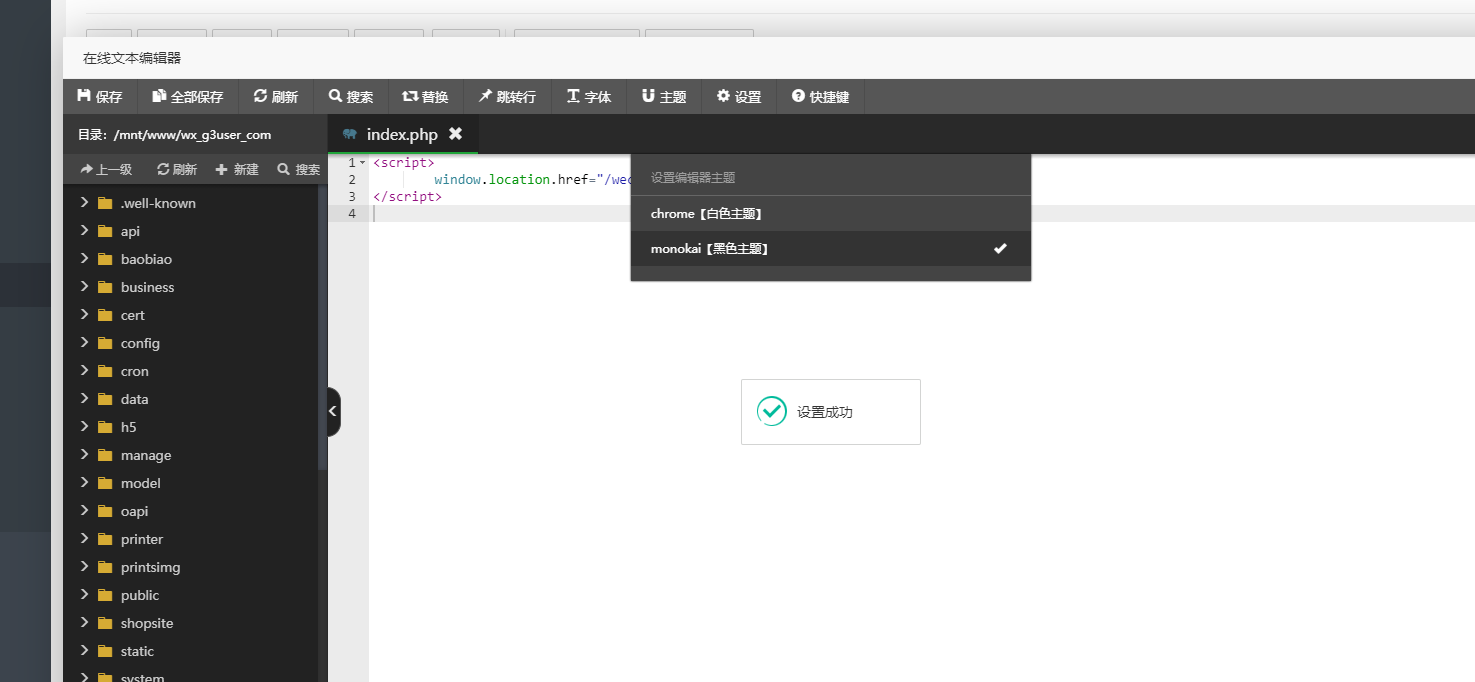
Task: Open the Theme (主题) menu
Action: tap(664, 97)
